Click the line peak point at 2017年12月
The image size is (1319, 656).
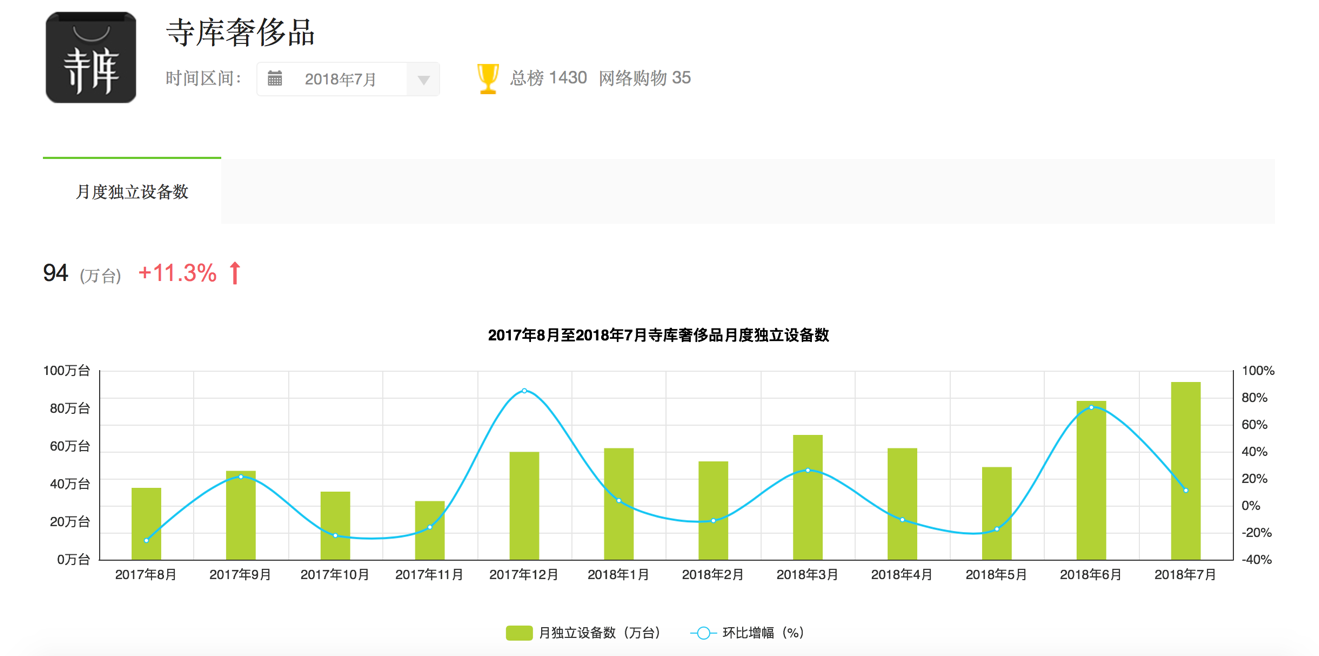pos(524,391)
